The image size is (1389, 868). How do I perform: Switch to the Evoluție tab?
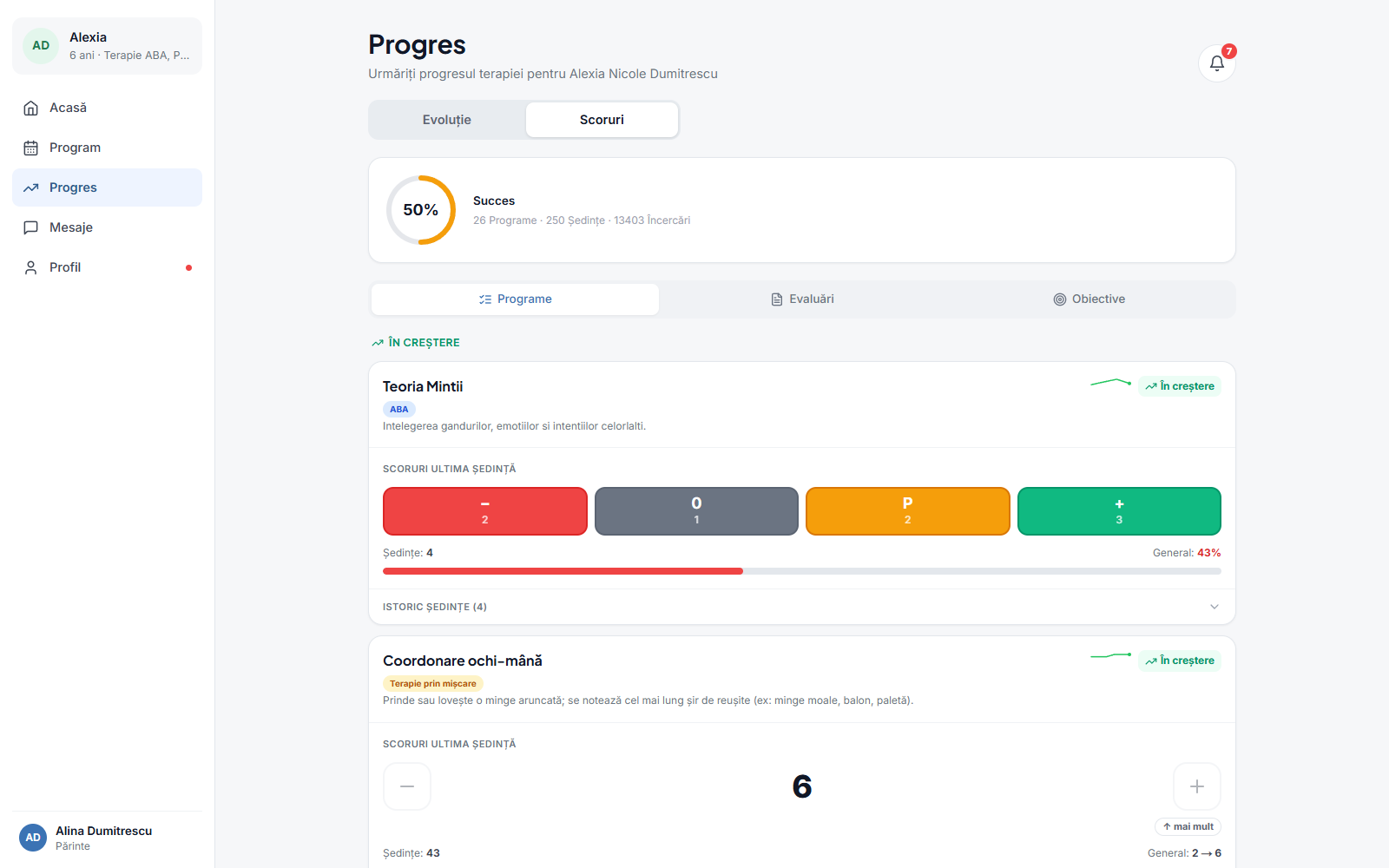pyautogui.click(x=447, y=120)
